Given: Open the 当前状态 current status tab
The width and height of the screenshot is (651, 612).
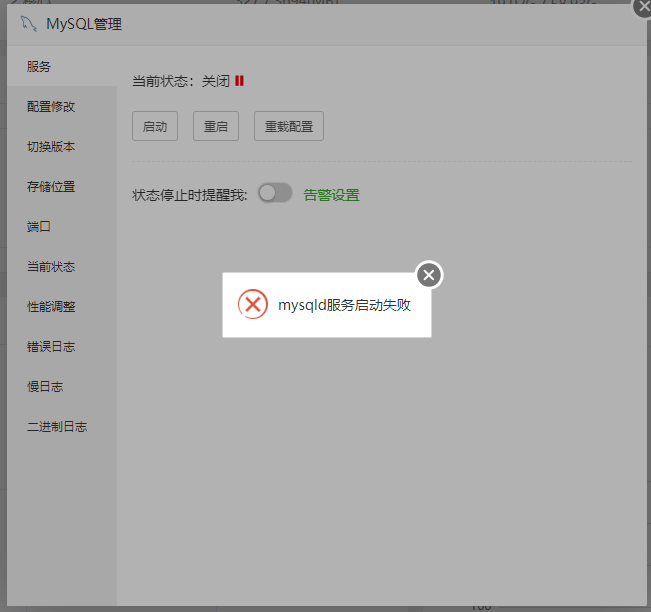Looking at the screenshot, I should [x=62, y=267].
